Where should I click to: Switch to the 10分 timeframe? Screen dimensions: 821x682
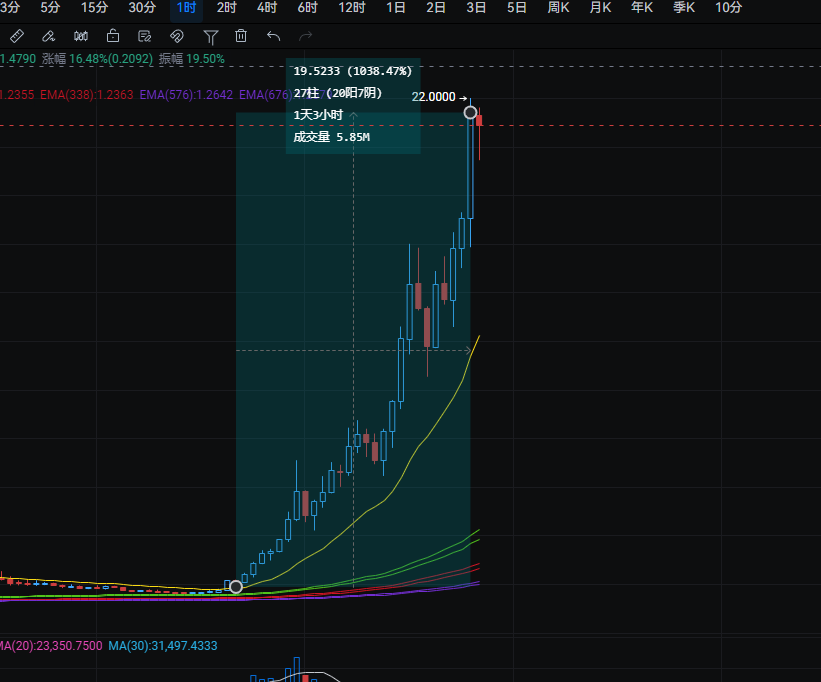(x=729, y=7)
